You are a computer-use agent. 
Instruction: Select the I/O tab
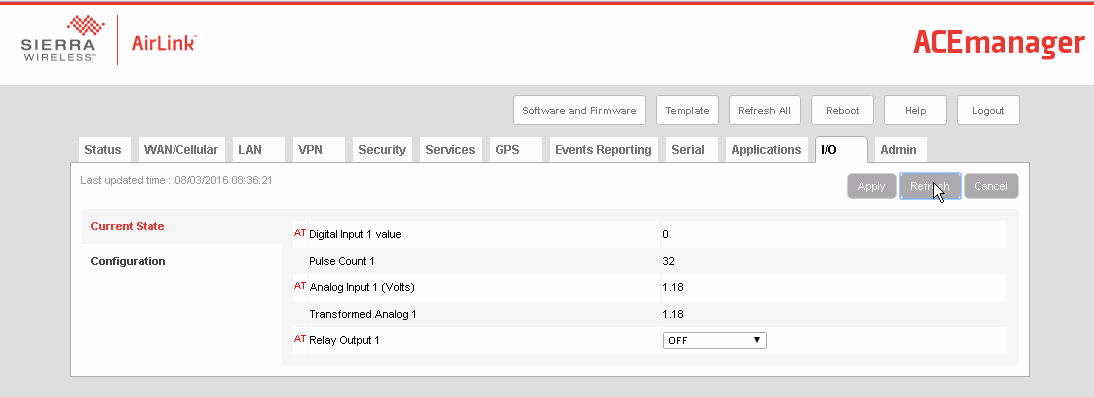[841, 150]
